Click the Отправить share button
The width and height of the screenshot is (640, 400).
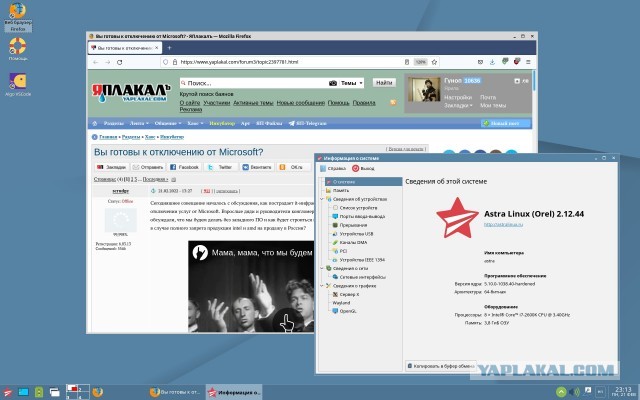(148, 167)
